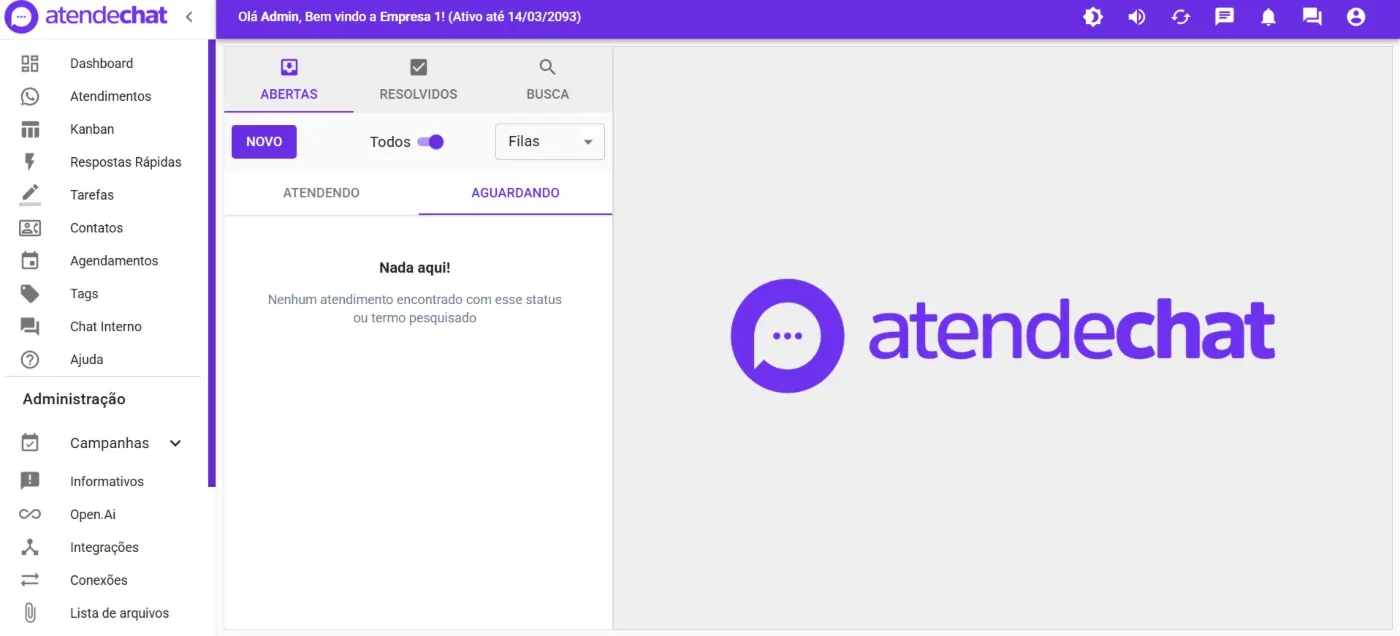
Task: Open the internal chat bubbles icon in top bar
Action: (1312, 17)
